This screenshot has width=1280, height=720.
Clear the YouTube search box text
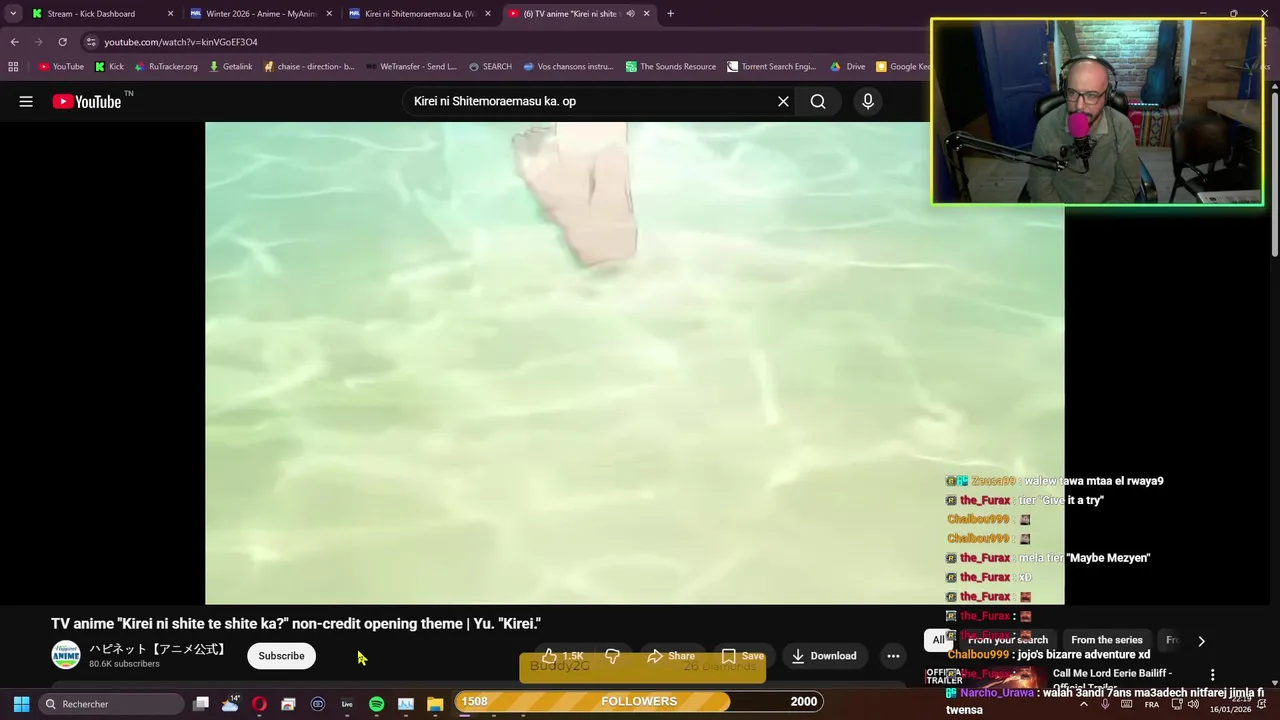tap(783, 101)
